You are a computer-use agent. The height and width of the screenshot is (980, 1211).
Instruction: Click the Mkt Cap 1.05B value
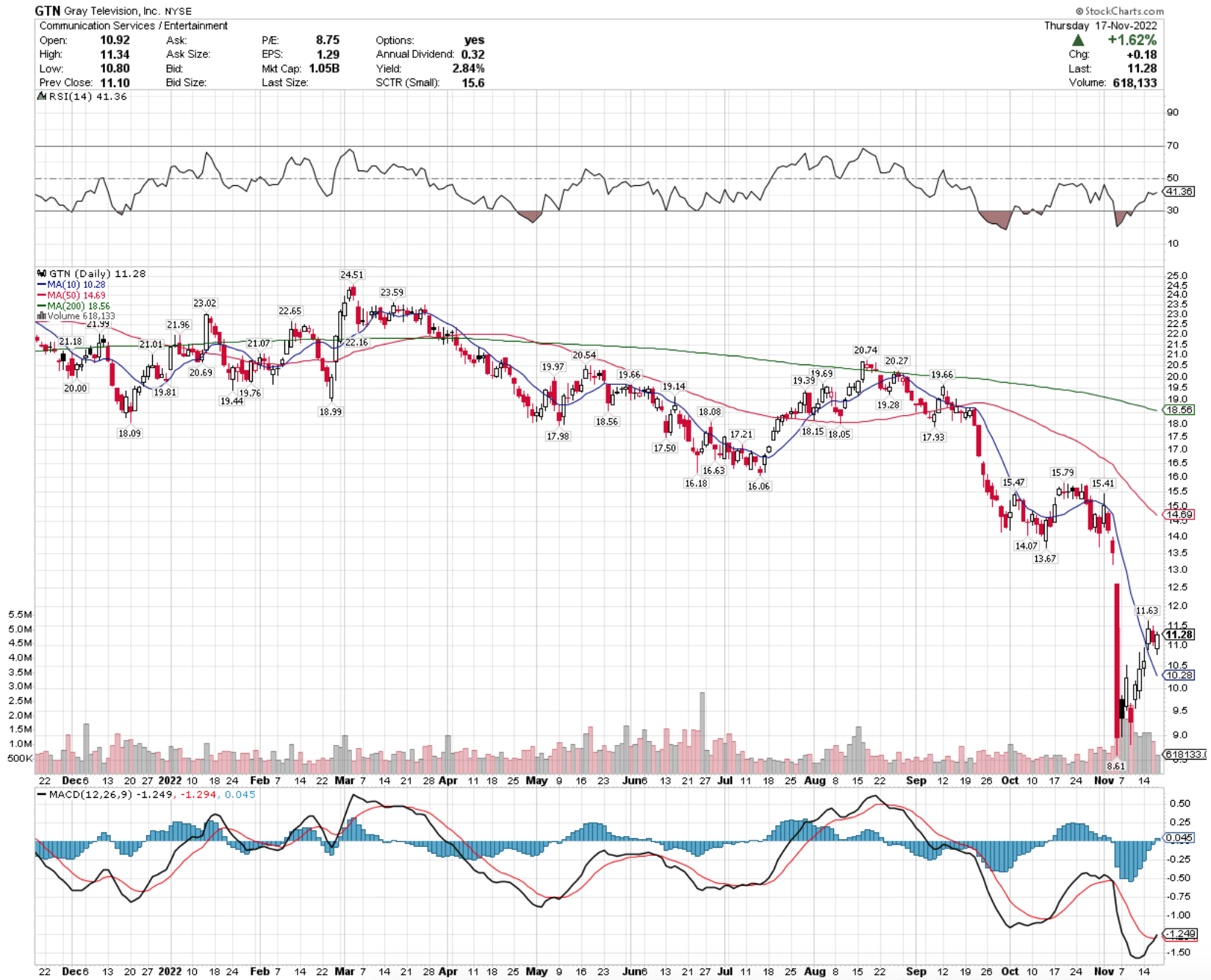324,68
